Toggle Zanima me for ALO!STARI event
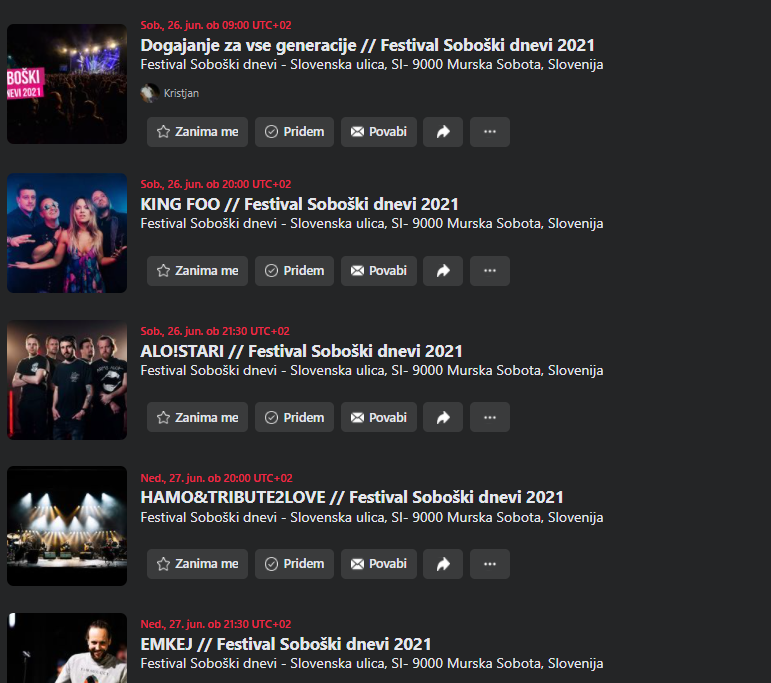Screen dimensions: 771x683 (x=197, y=417)
